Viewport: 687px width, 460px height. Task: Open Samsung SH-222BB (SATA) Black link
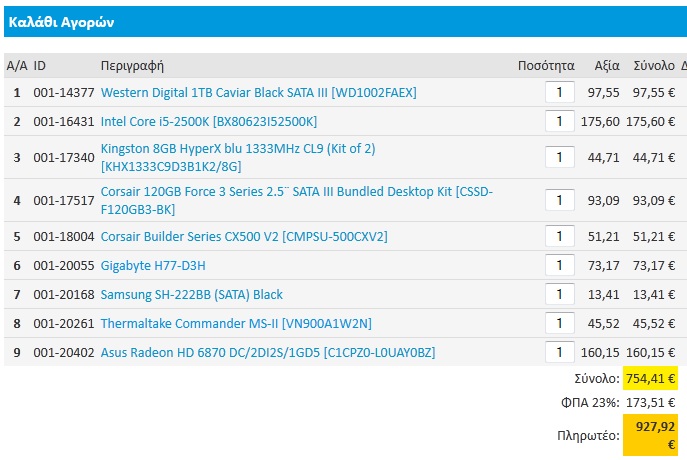coord(191,294)
